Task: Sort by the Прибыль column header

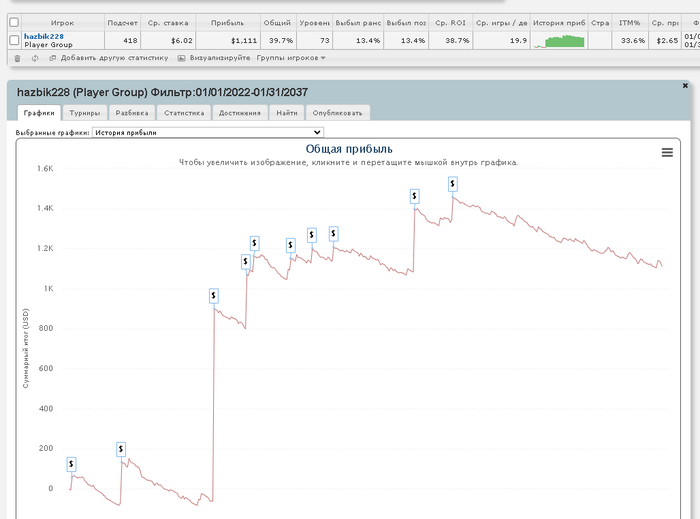Action: tap(228, 23)
